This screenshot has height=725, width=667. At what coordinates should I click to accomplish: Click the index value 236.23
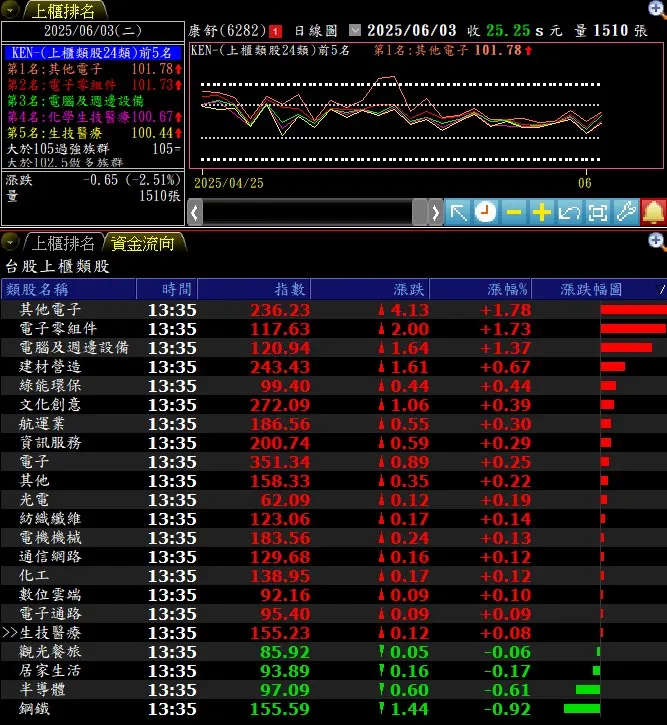click(x=280, y=310)
